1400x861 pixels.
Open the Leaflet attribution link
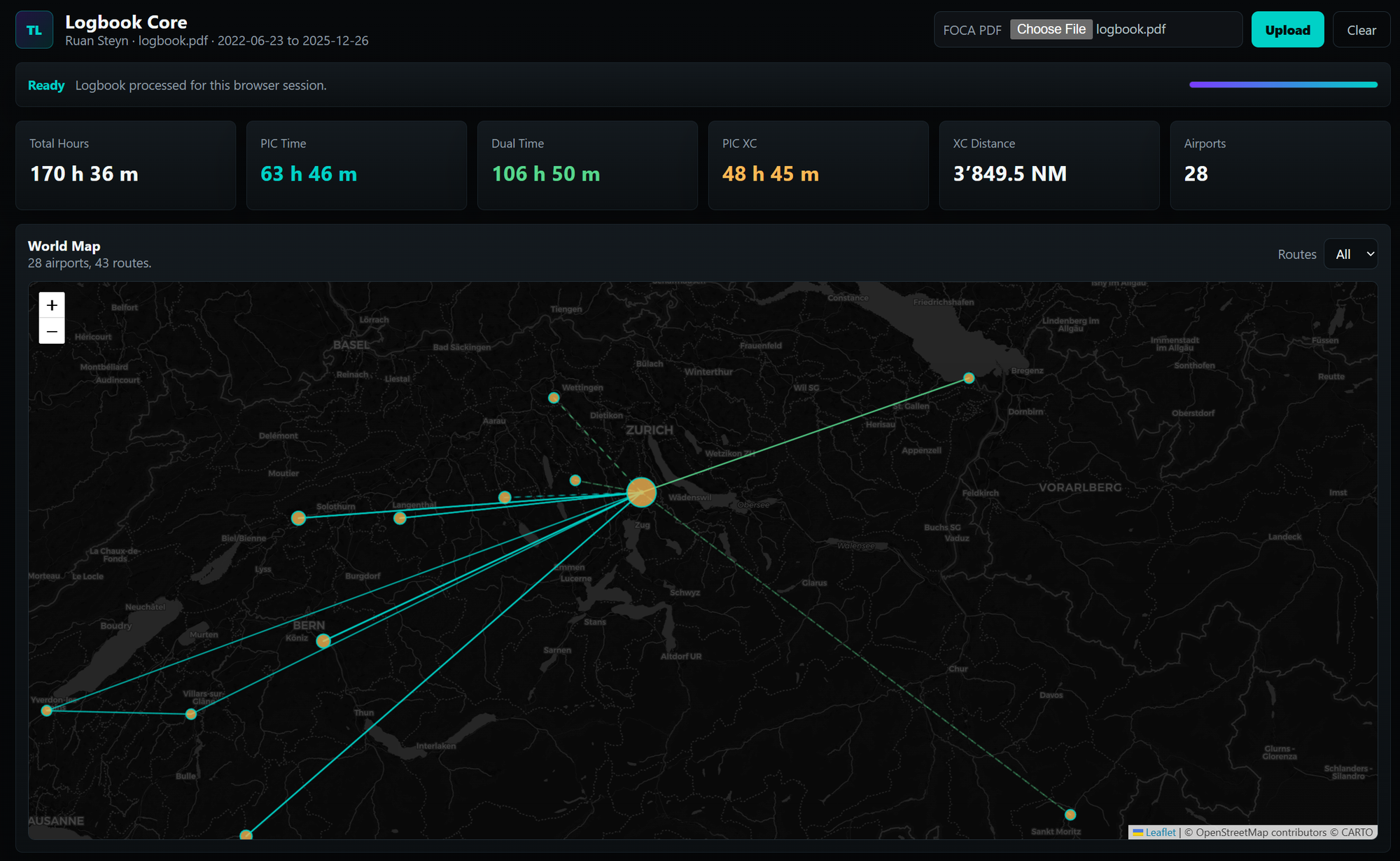tap(1160, 832)
